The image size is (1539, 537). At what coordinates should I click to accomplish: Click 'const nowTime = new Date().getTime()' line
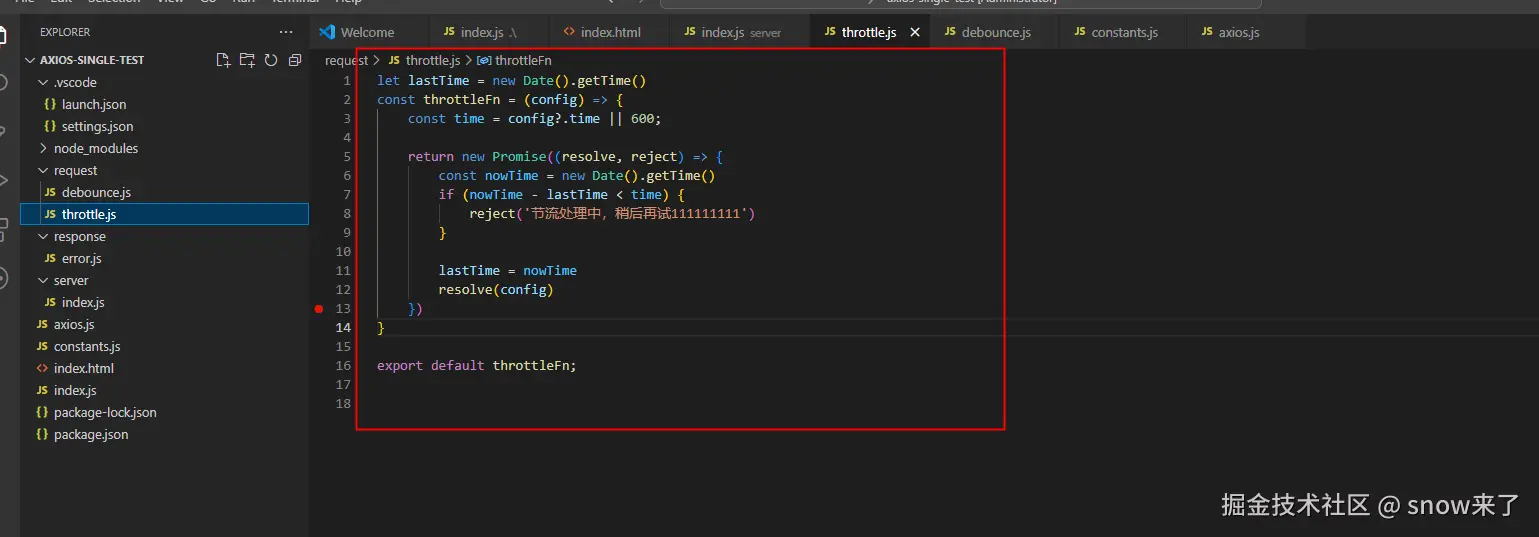point(577,176)
